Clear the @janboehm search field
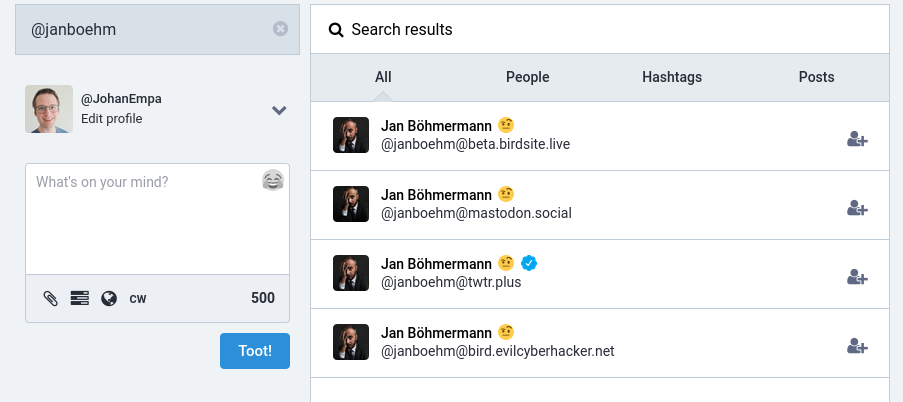The width and height of the screenshot is (903, 402). click(280, 29)
